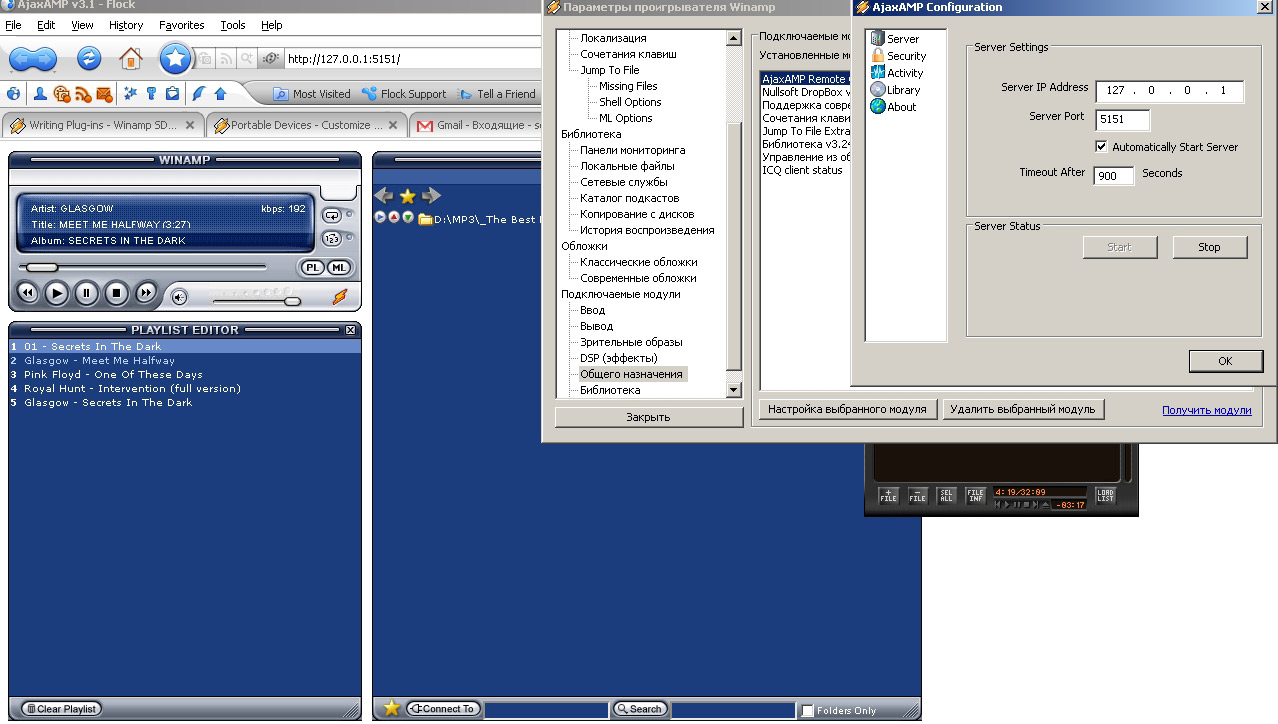Open the Получить модули link
This screenshot has height=724, width=1278.
pyautogui.click(x=1207, y=410)
